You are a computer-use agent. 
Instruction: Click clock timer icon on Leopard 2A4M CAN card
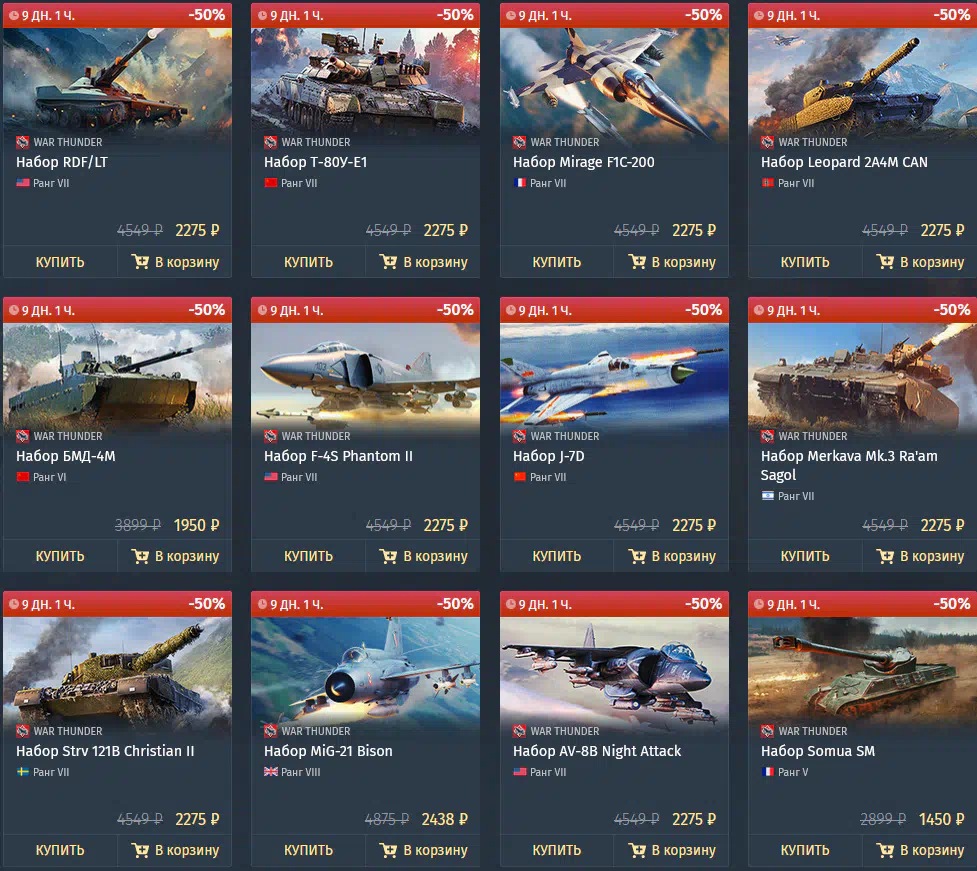point(758,16)
